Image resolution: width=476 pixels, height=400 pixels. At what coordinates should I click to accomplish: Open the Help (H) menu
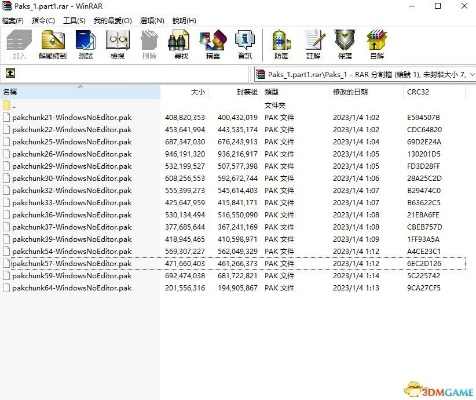tap(184, 21)
